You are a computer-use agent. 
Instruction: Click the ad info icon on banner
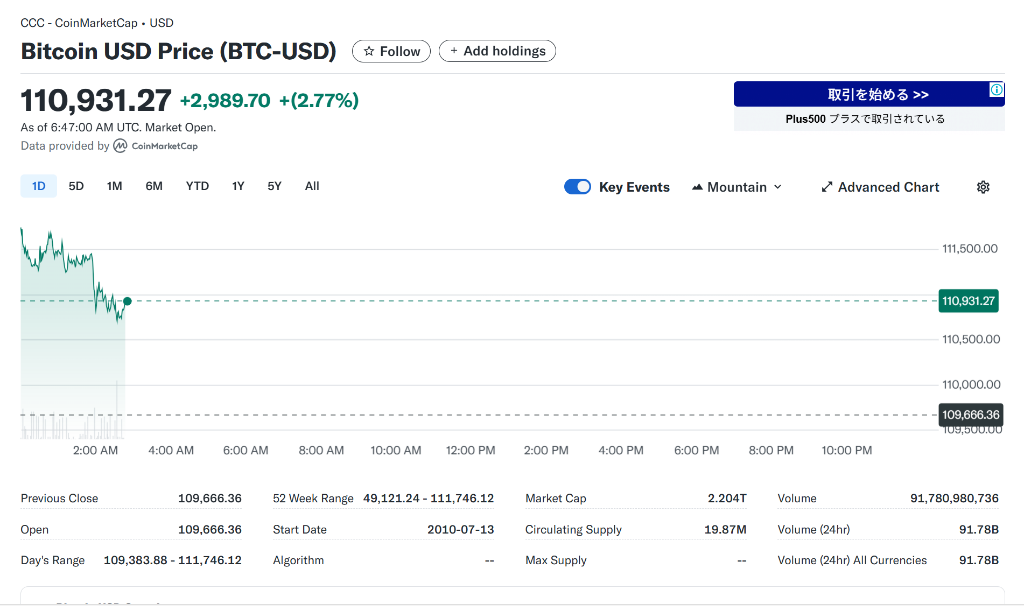tap(997, 89)
